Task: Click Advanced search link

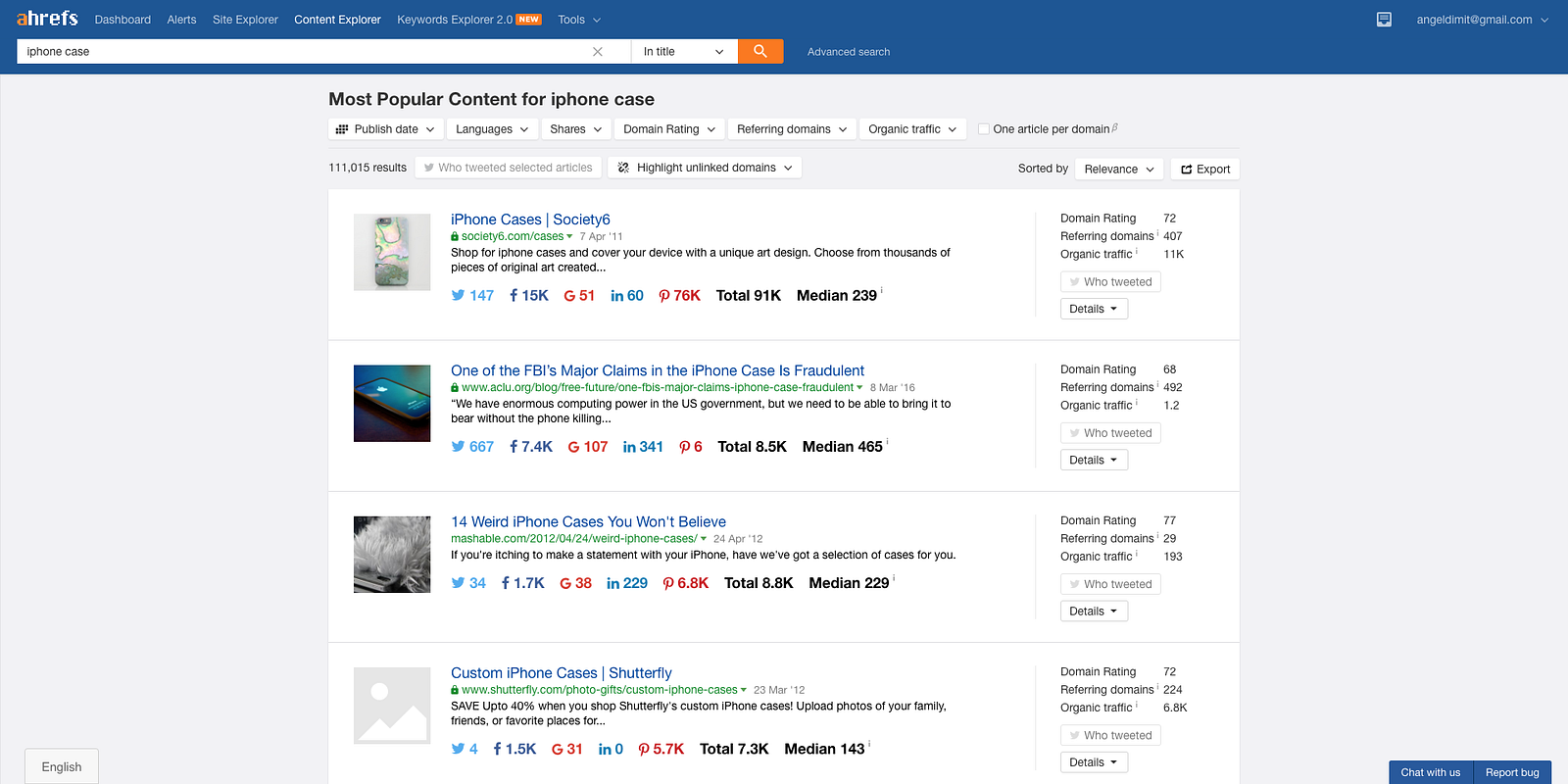Action: [x=849, y=52]
